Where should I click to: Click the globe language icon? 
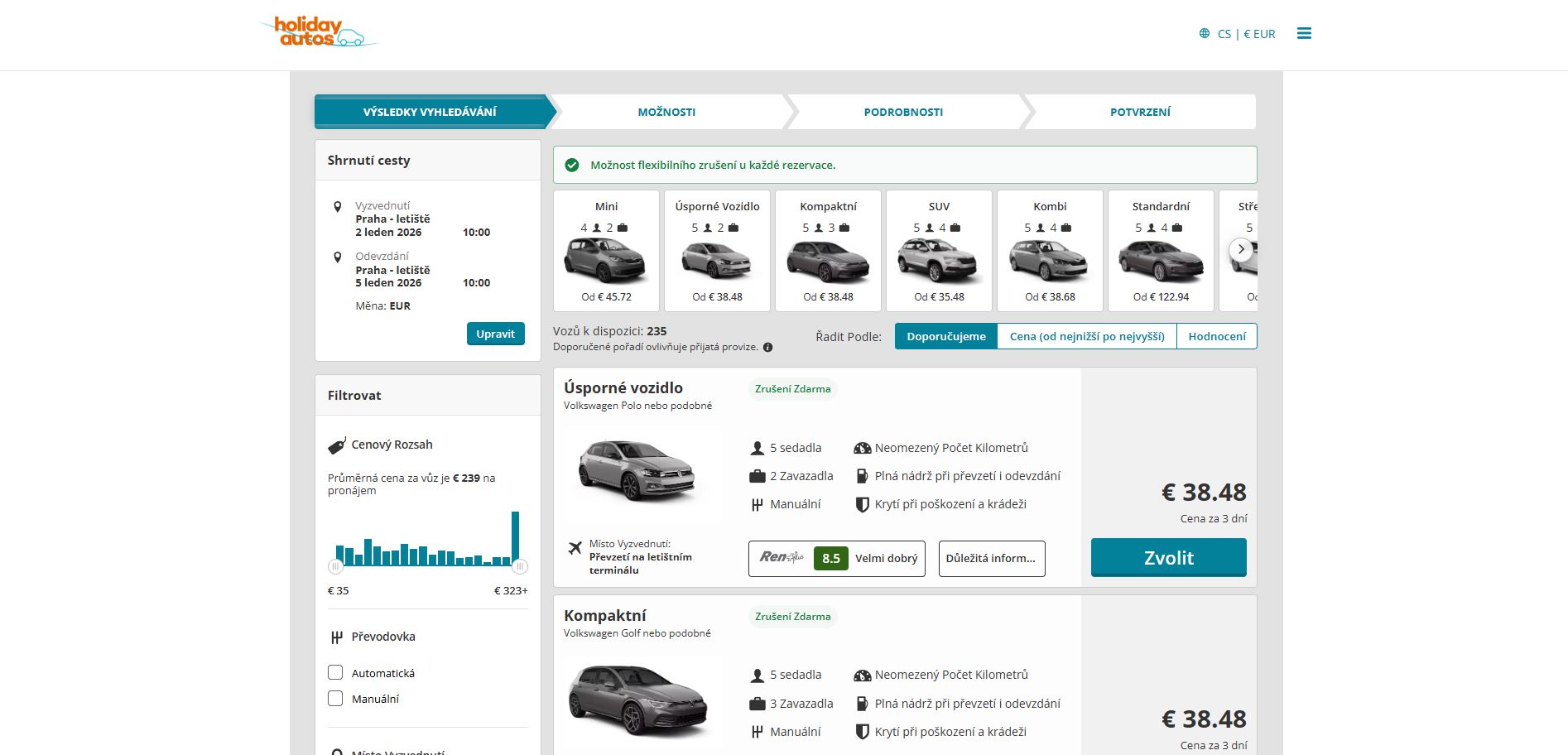coord(1205,33)
